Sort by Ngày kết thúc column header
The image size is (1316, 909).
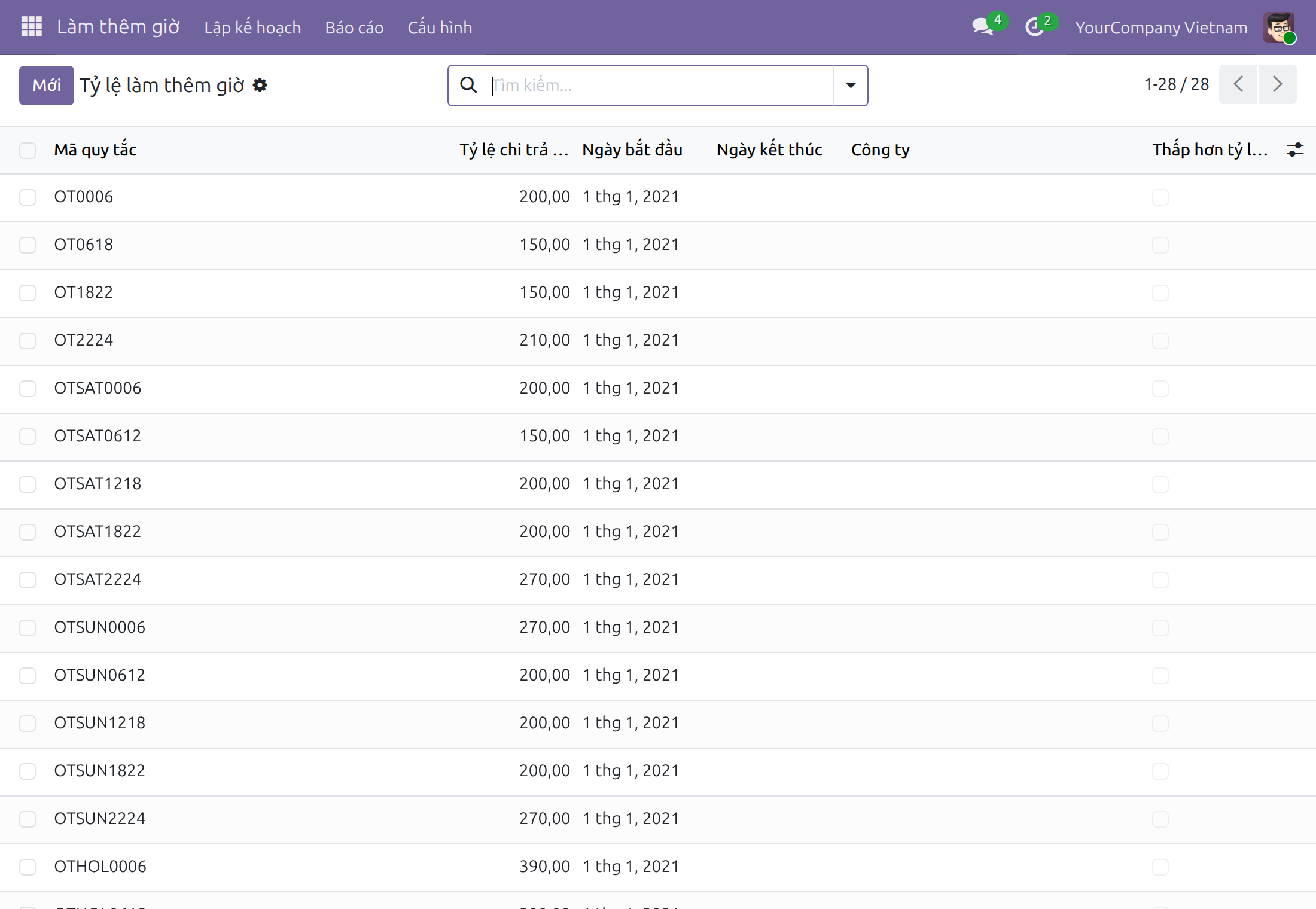pyautogui.click(x=769, y=150)
